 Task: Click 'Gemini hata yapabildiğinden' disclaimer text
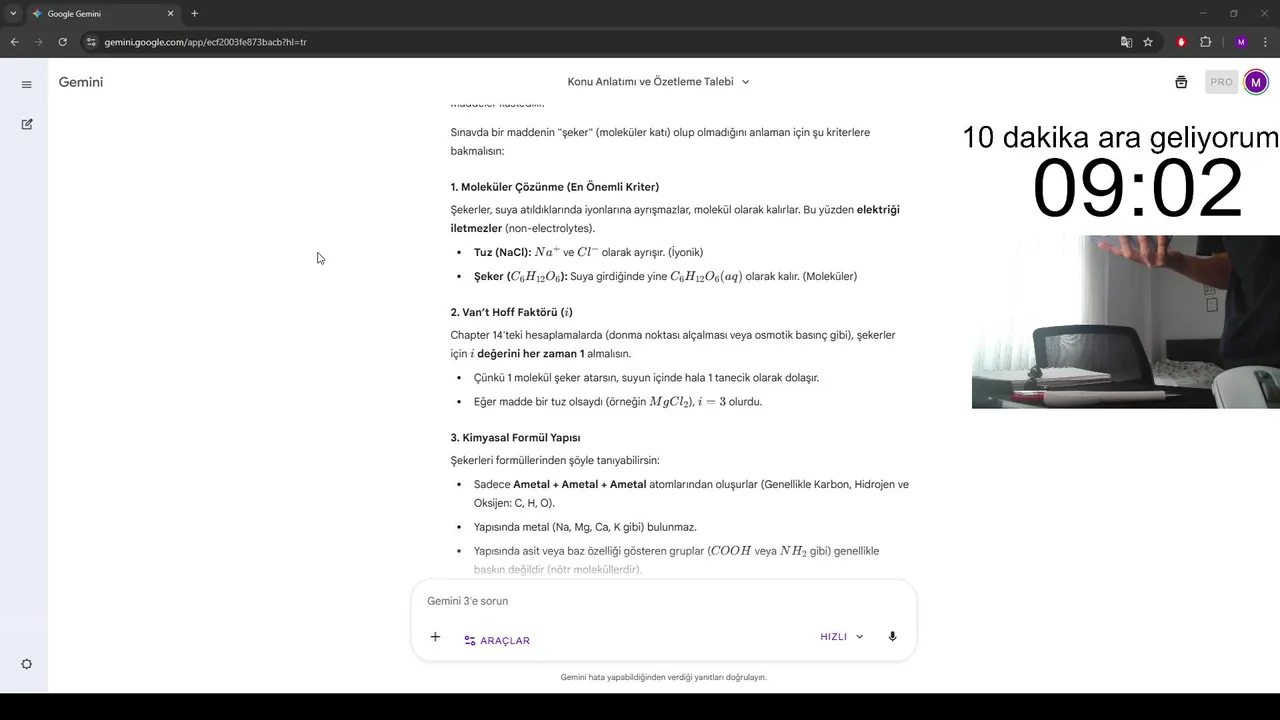click(664, 677)
